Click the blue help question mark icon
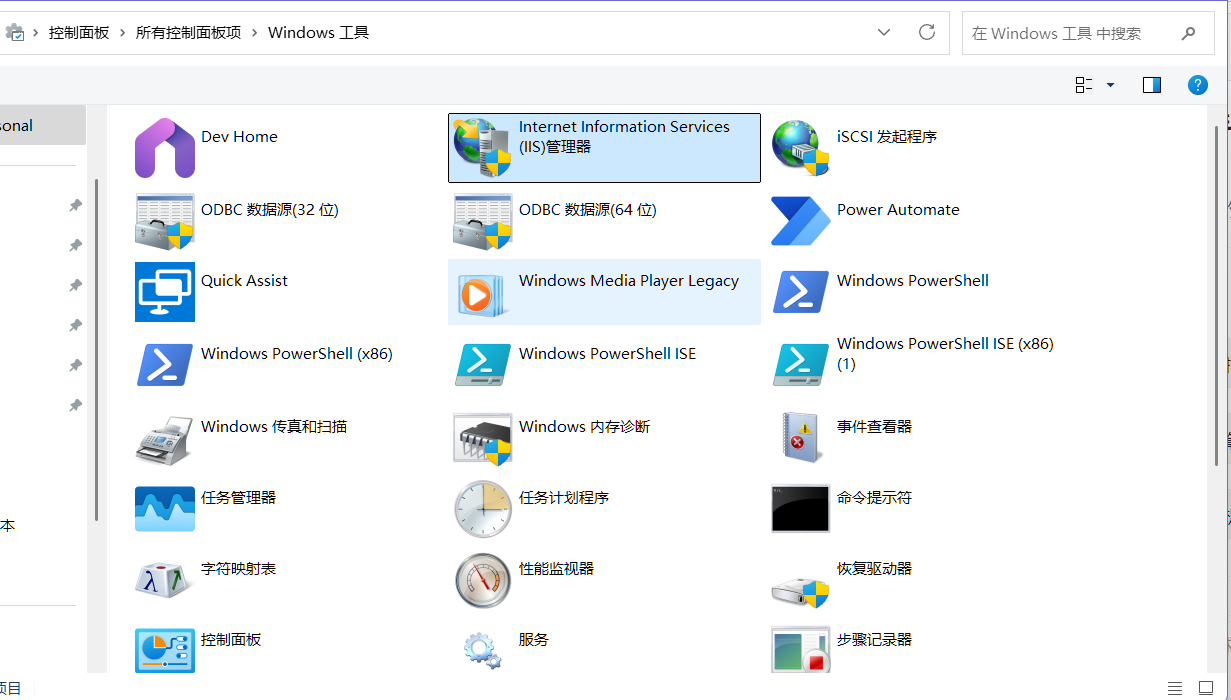This screenshot has height=700, width=1231. point(1198,85)
